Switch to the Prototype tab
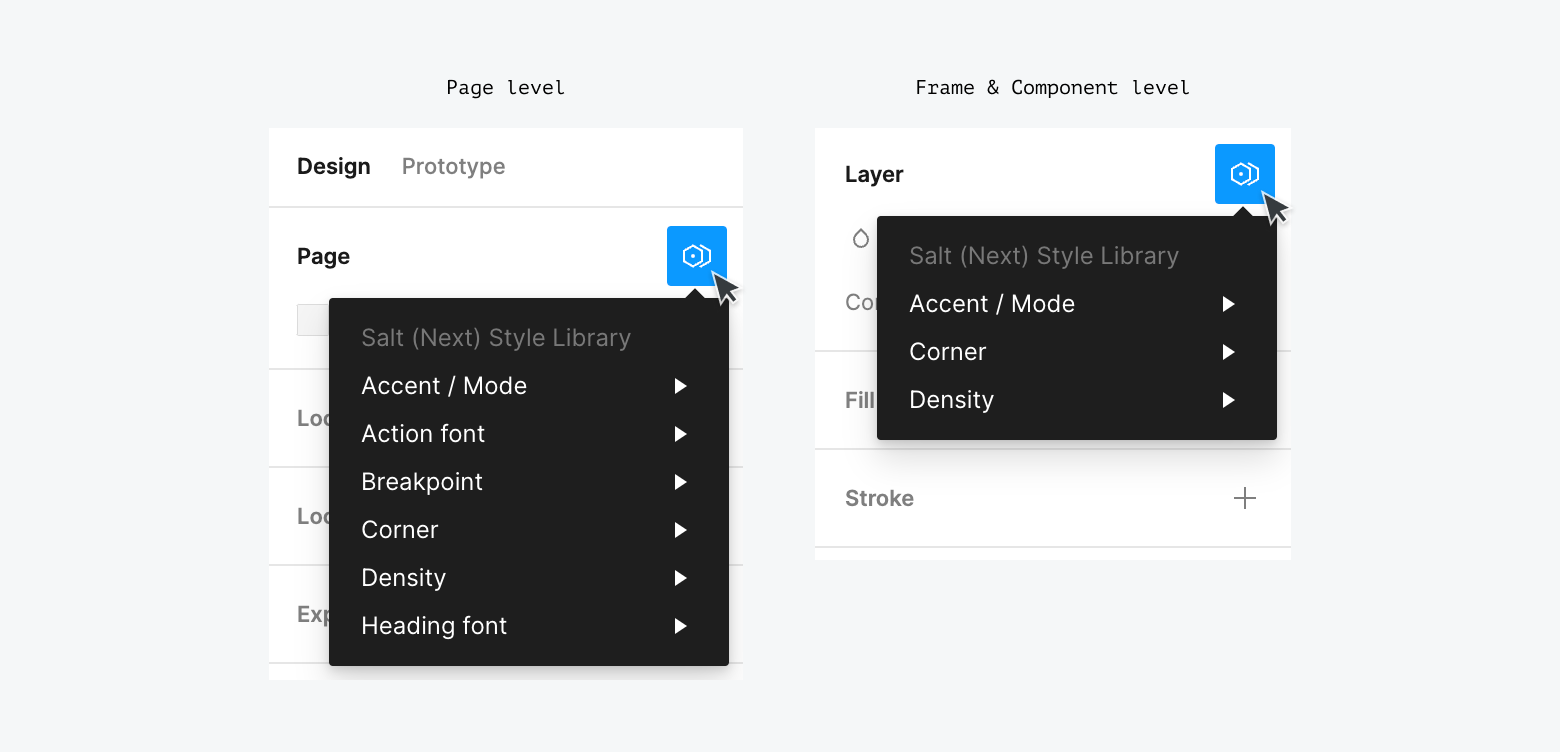The image size is (1560, 752). (453, 166)
